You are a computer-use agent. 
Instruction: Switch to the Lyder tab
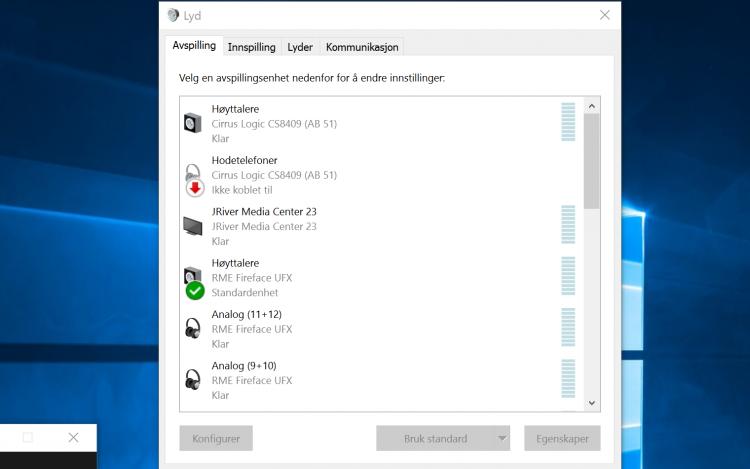click(x=300, y=47)
